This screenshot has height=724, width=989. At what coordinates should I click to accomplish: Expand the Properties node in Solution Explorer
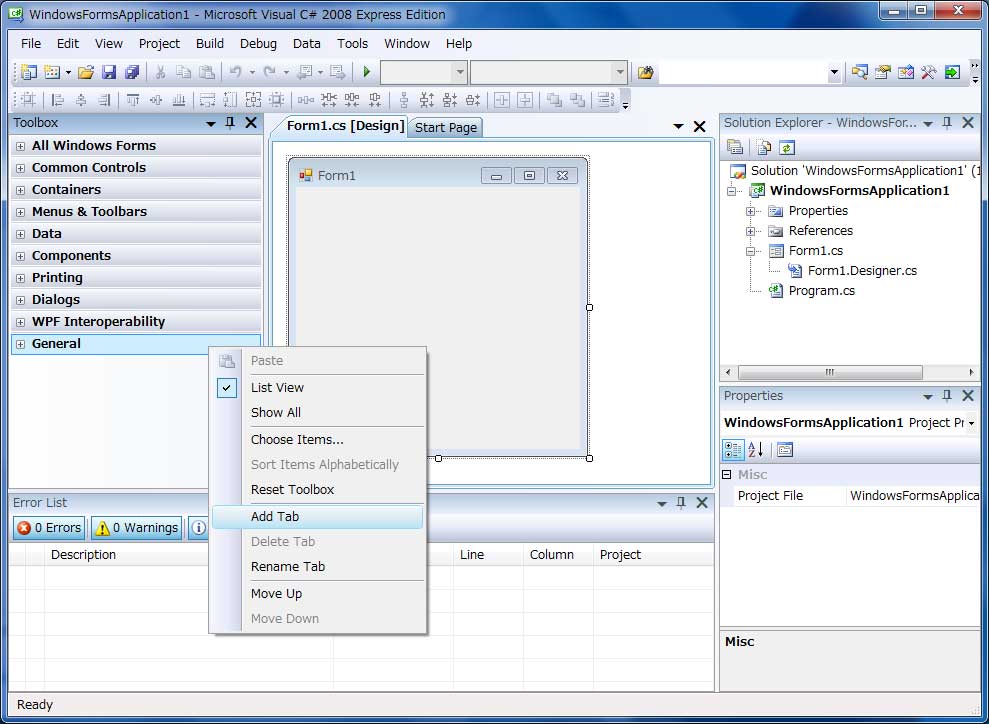751,211
